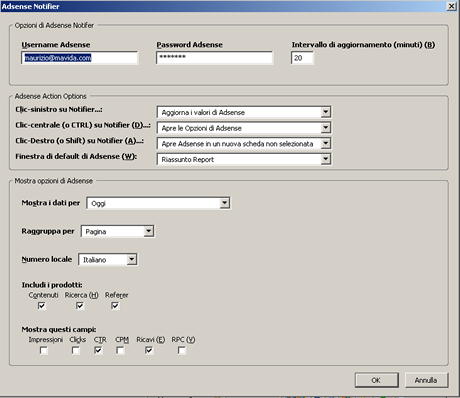Focus the update interval minutes field
Viewport: 460px width, 398px height.
[x=302, y=58]
